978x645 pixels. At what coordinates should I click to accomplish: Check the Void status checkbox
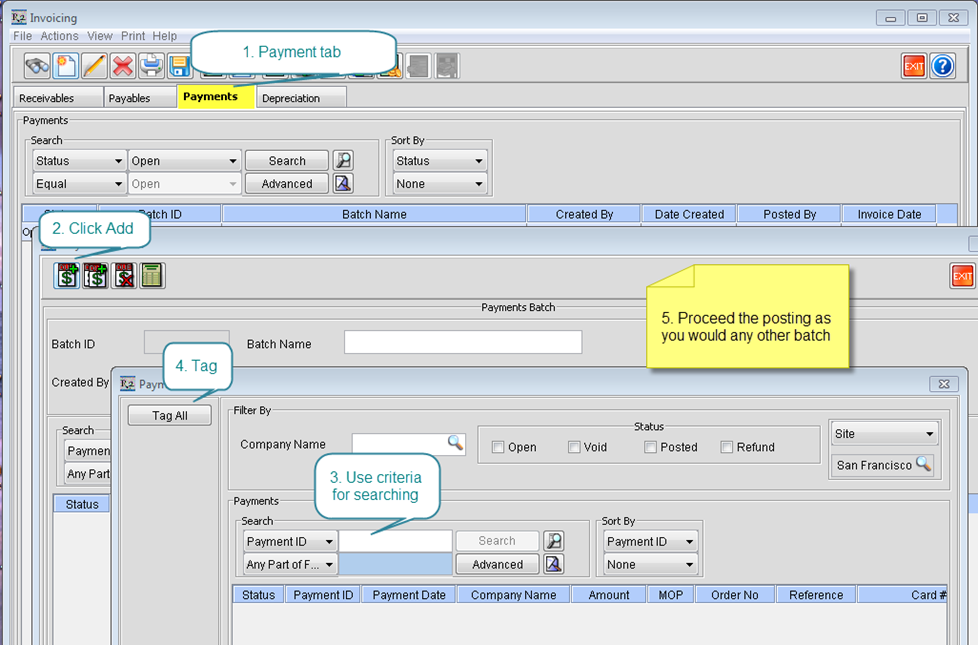[x=574, y=447]
